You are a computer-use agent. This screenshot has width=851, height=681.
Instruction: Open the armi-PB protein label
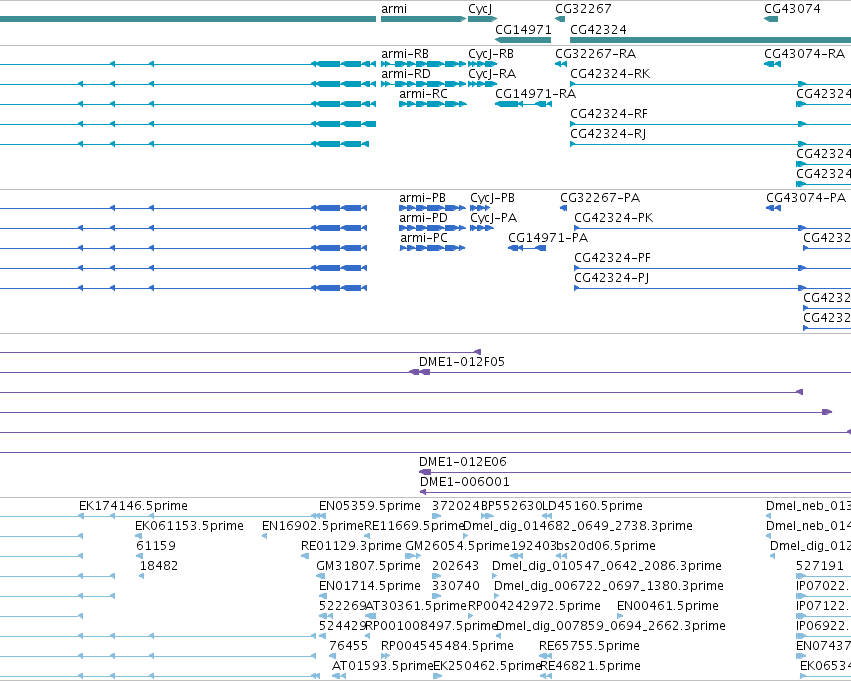[422, 198]
